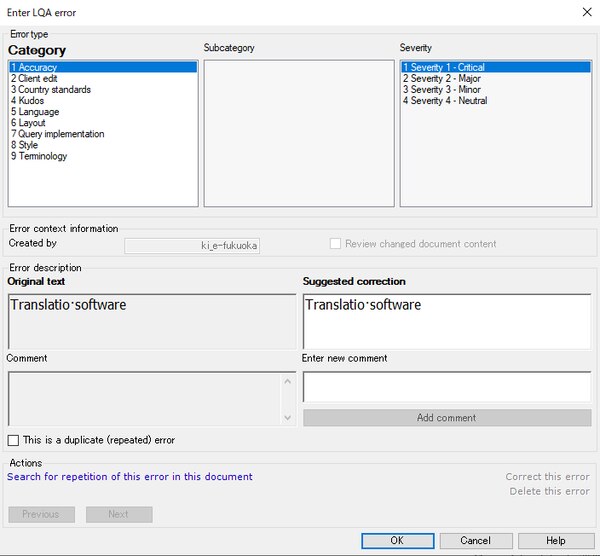Select the Accuracy category
This screenshot has height=556, width=600.
(x=38, y=67)
